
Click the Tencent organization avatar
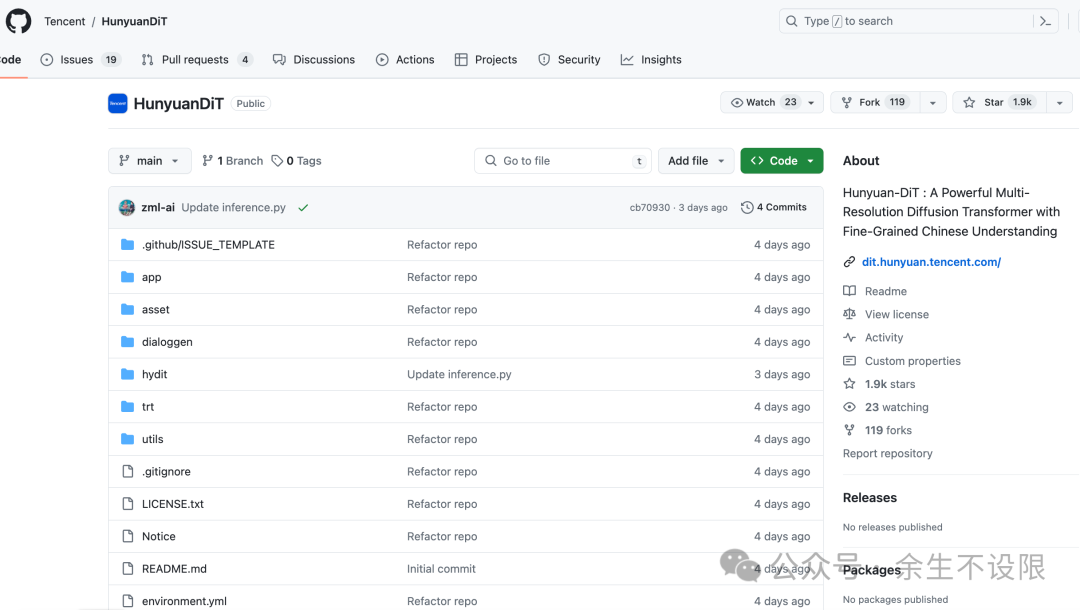pos(118,103)
